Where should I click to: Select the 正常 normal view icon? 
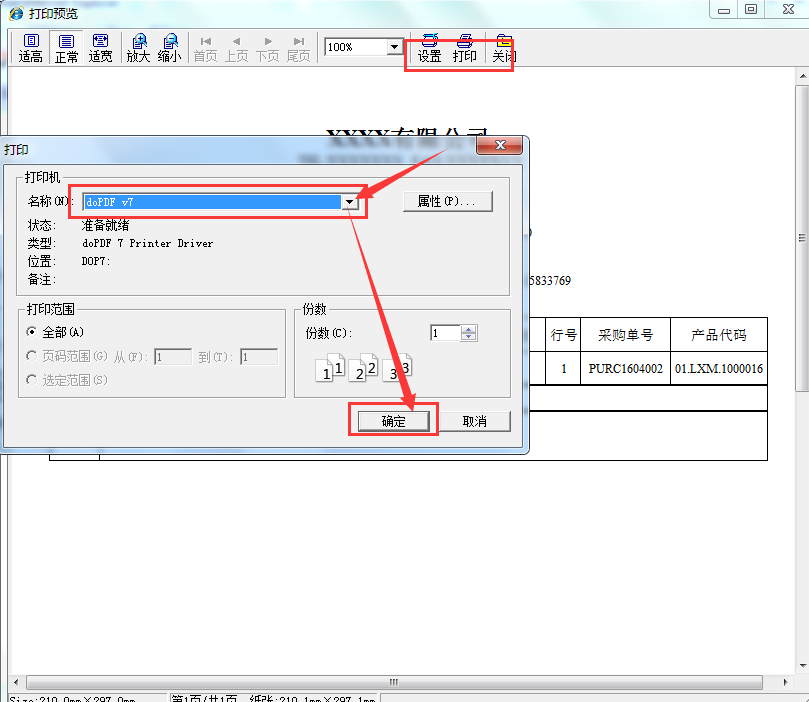[66, 47]
